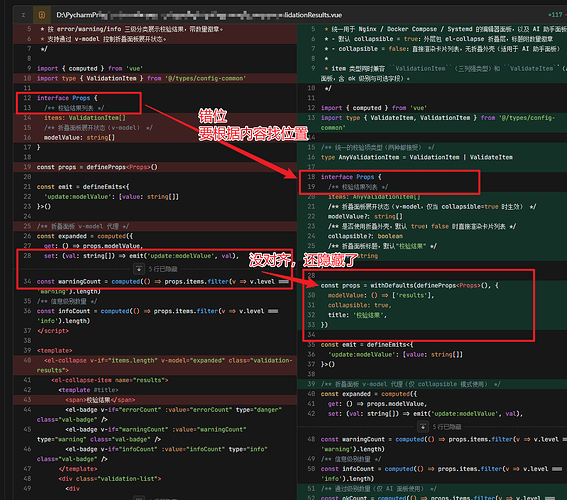Image resolution: width=567 pixels, height=500 pixels.
Task: Collapse the file diff with the header chevron
Action: coord(23,15)
